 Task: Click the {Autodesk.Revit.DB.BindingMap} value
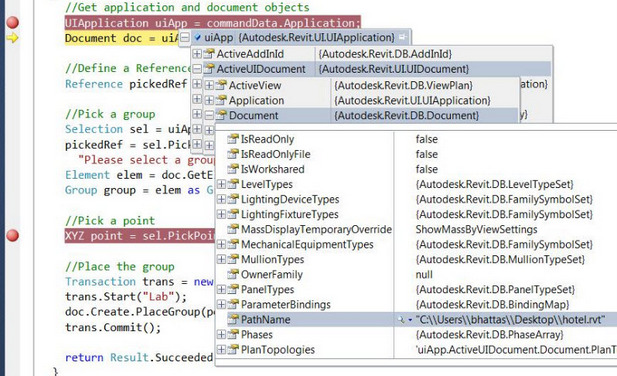(x=492, y=305)
